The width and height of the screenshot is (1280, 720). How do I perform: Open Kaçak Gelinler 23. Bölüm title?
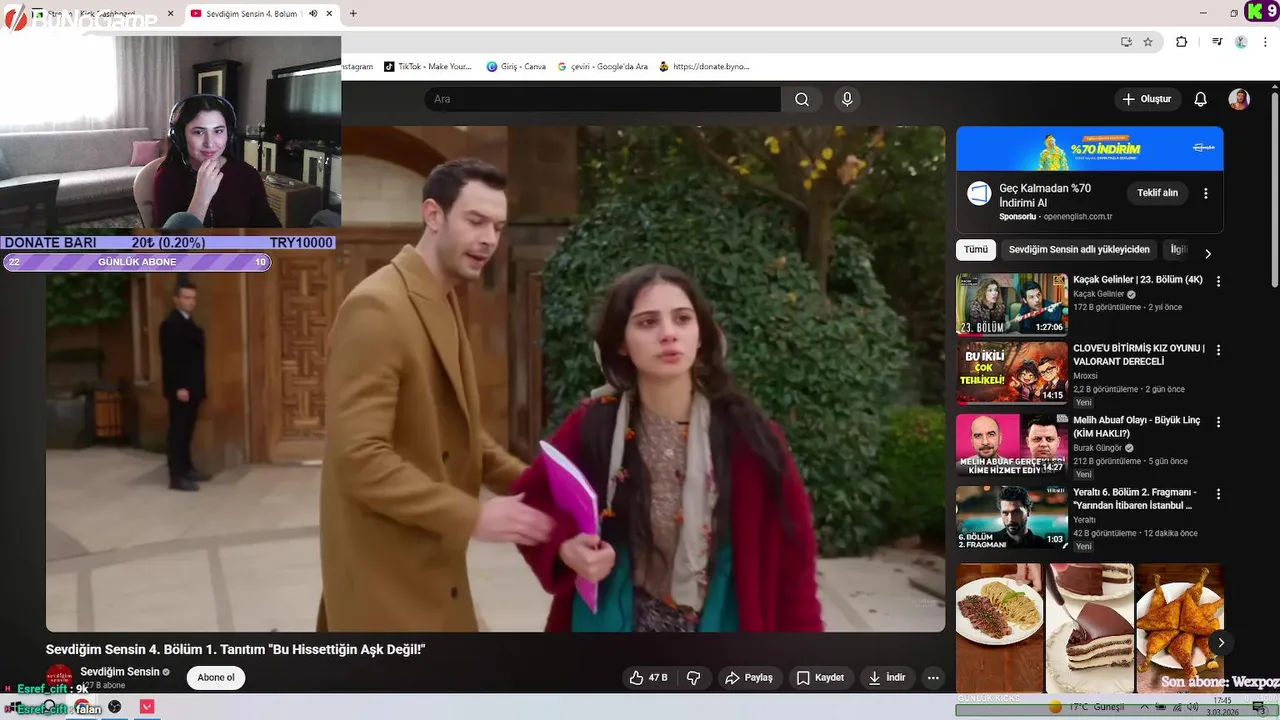click(x=1138, y=280)
